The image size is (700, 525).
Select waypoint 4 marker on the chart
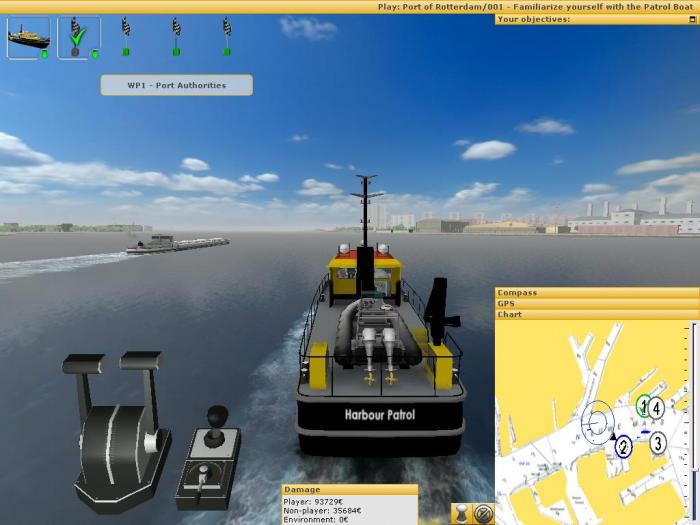[x=656, y=407]
